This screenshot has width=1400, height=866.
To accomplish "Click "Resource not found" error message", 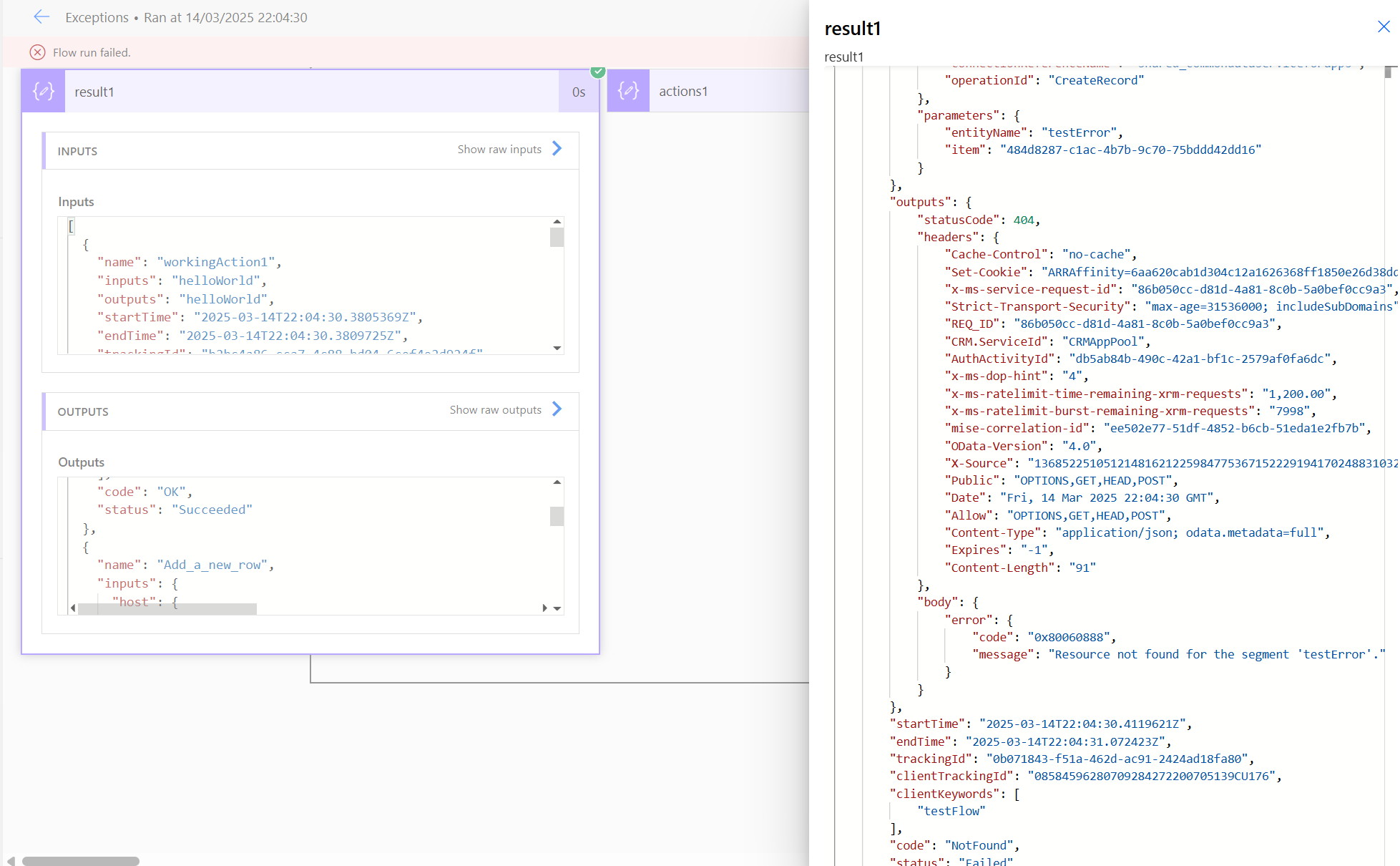I will pyautogui.click(x=1217, y=654).
